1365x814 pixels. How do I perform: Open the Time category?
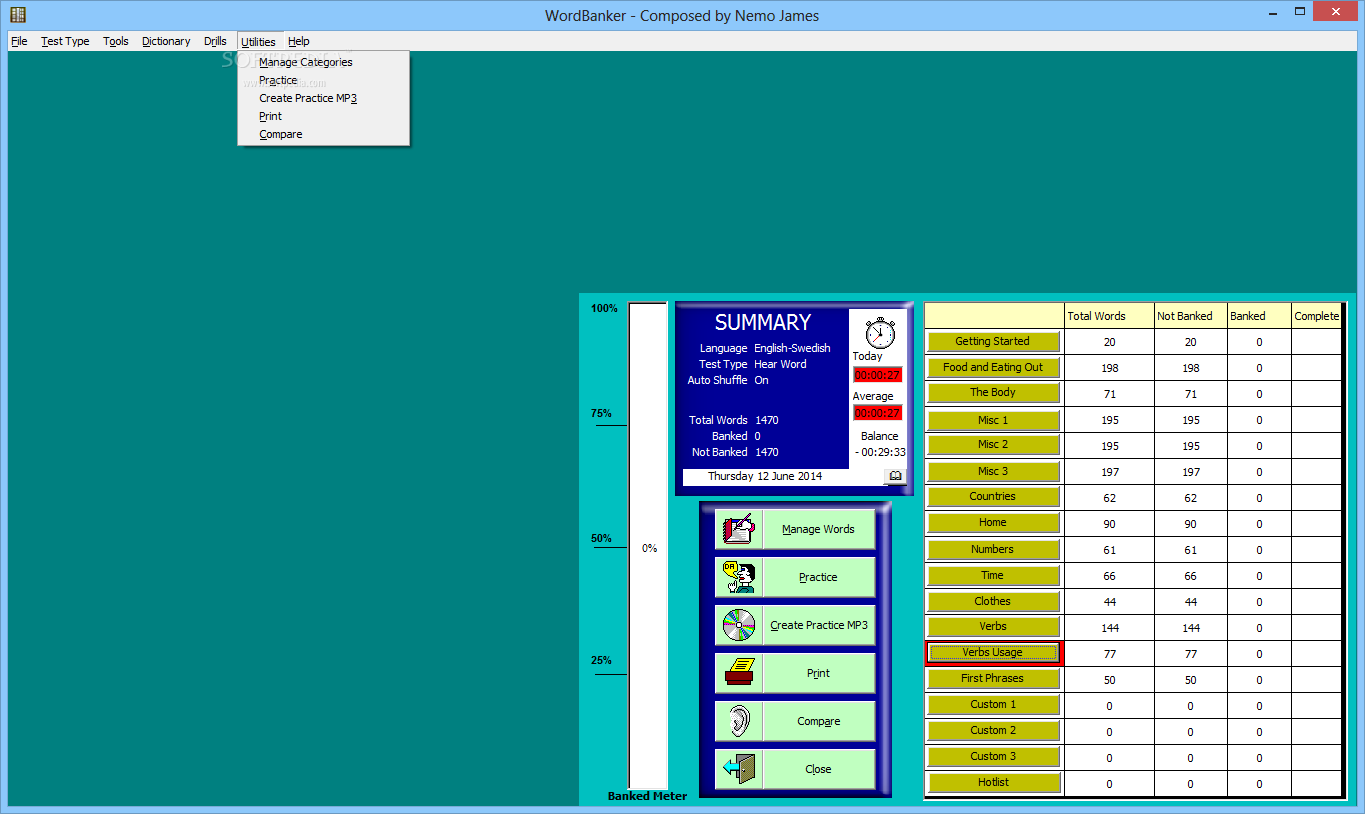point(993,575)
